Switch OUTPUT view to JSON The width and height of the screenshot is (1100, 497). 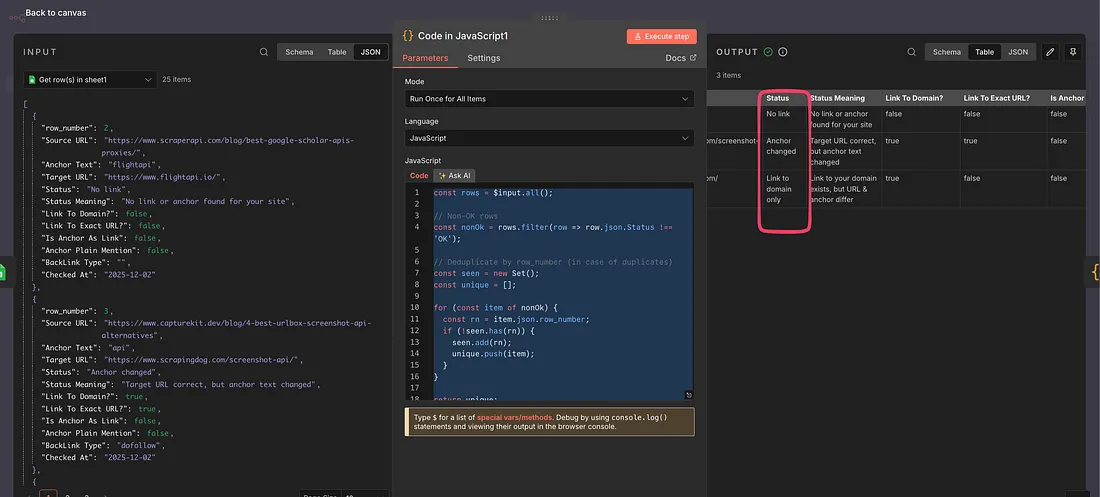[1017, 52]
